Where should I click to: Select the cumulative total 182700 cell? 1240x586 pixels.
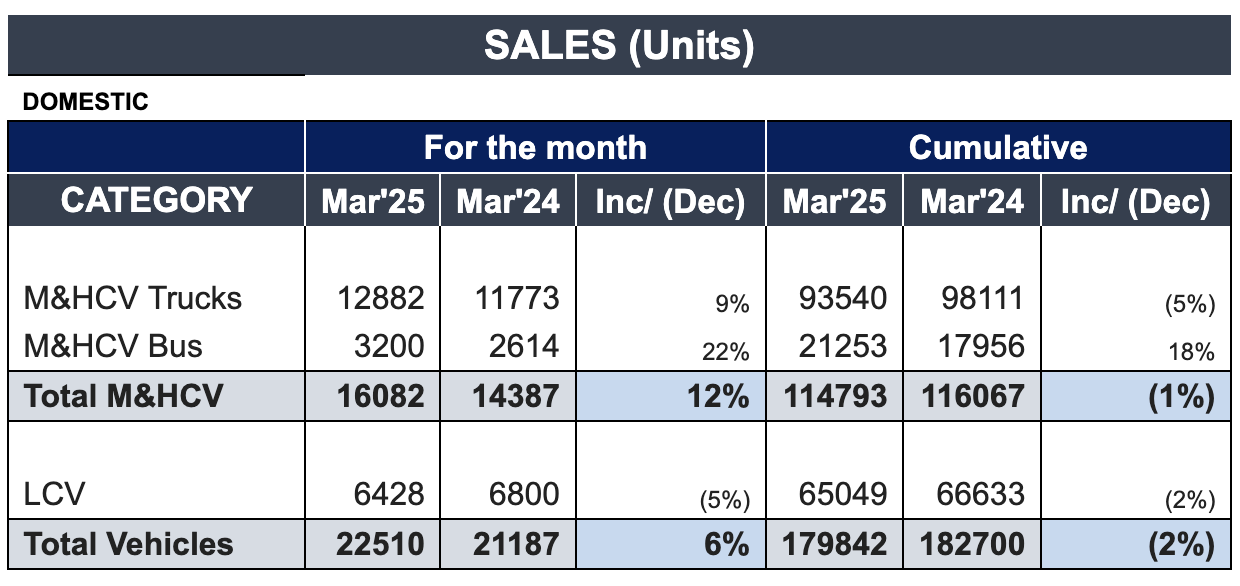[973, 544]
